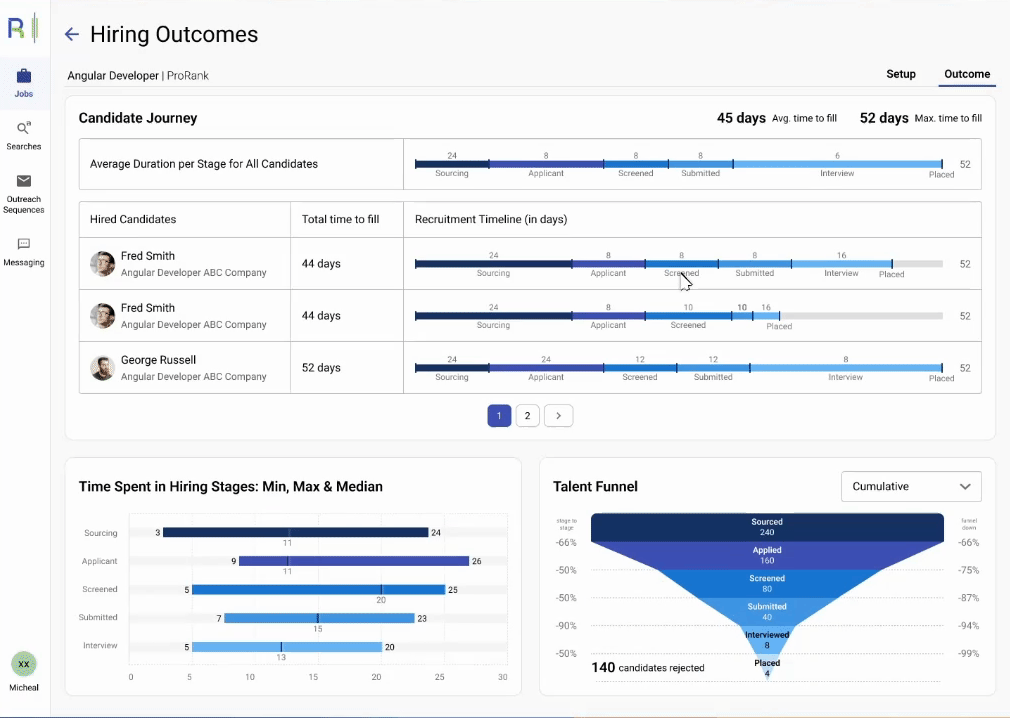This screenshot has height=718, width=1010.
Task: Click the back arrow next to Hiring Outcomes
Action: coord(71,34)
